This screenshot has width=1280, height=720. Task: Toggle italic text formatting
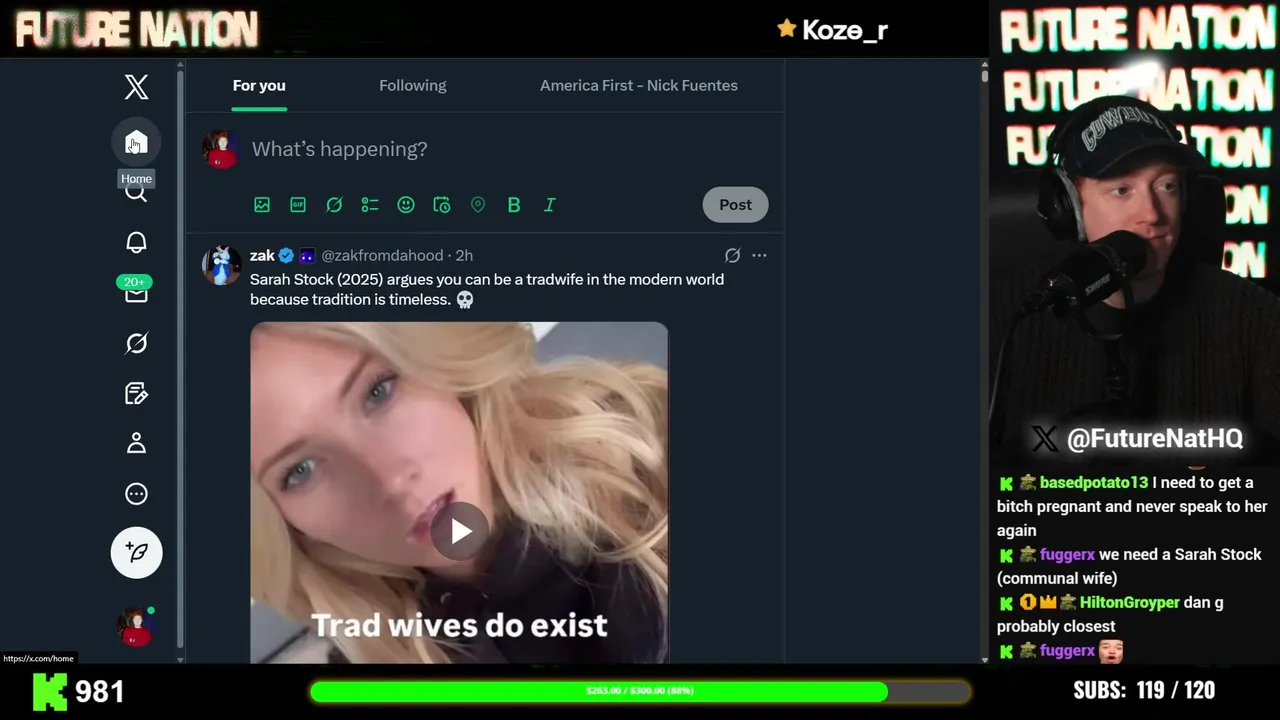coord(550,204)
